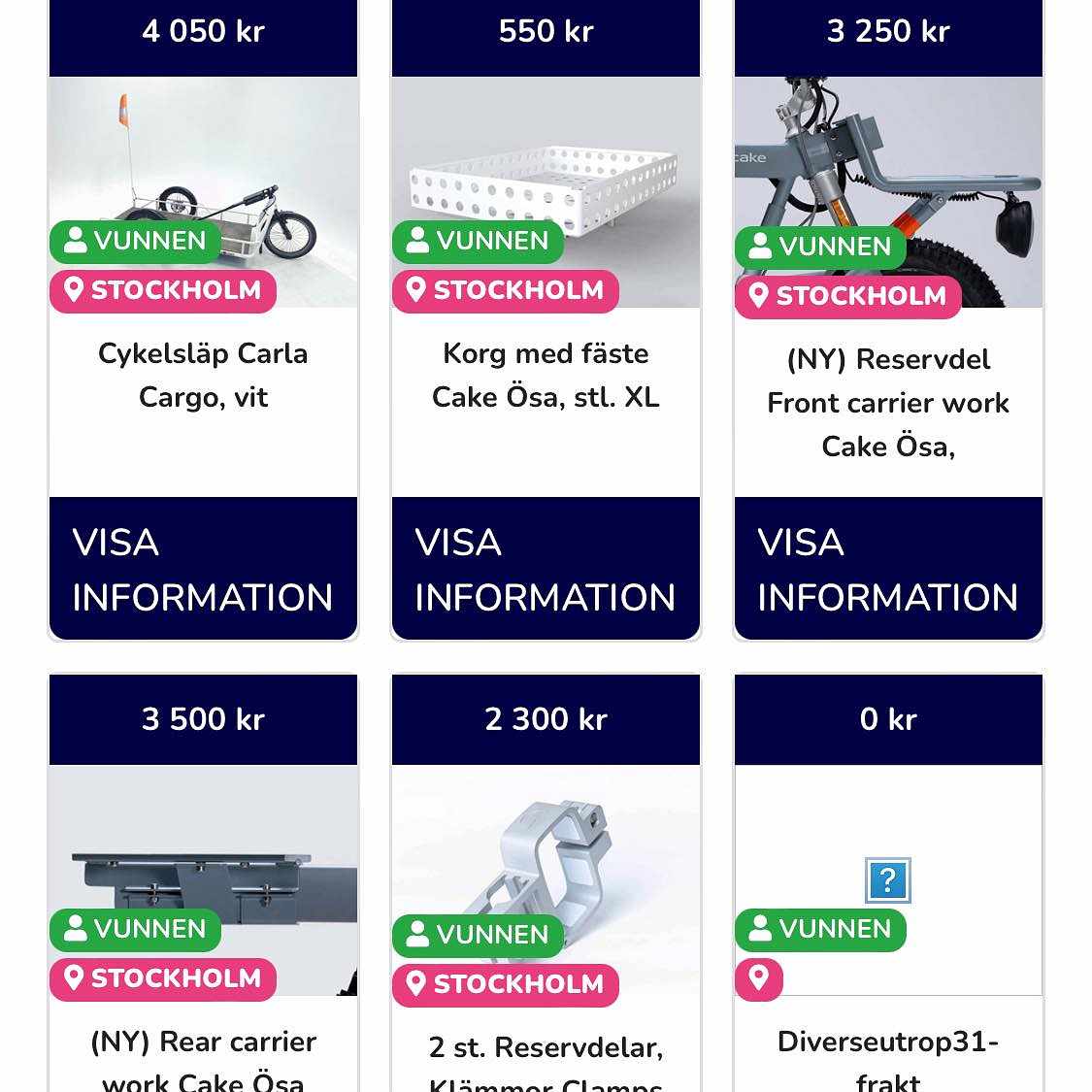1092x1092 pixels.
Task: Click the empty pink location pin on Diverseutrop31 card
Action: 758,978
